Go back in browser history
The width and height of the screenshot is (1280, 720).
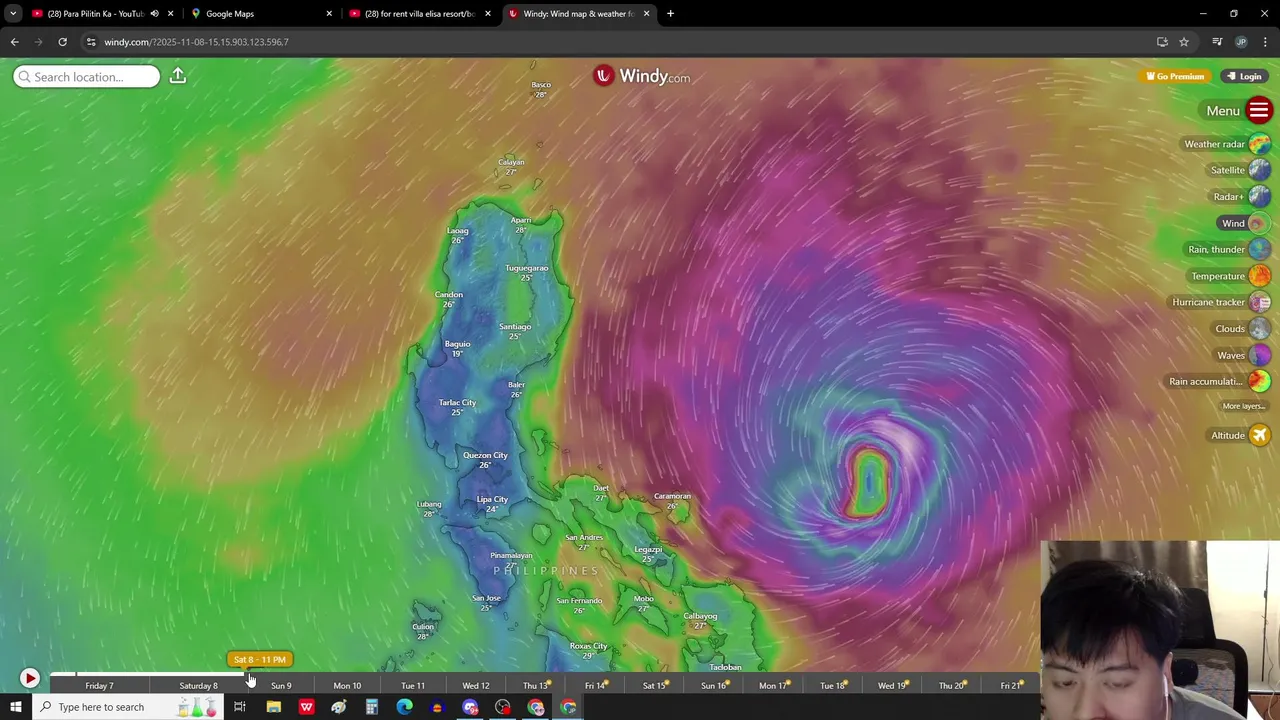point(14,42)
